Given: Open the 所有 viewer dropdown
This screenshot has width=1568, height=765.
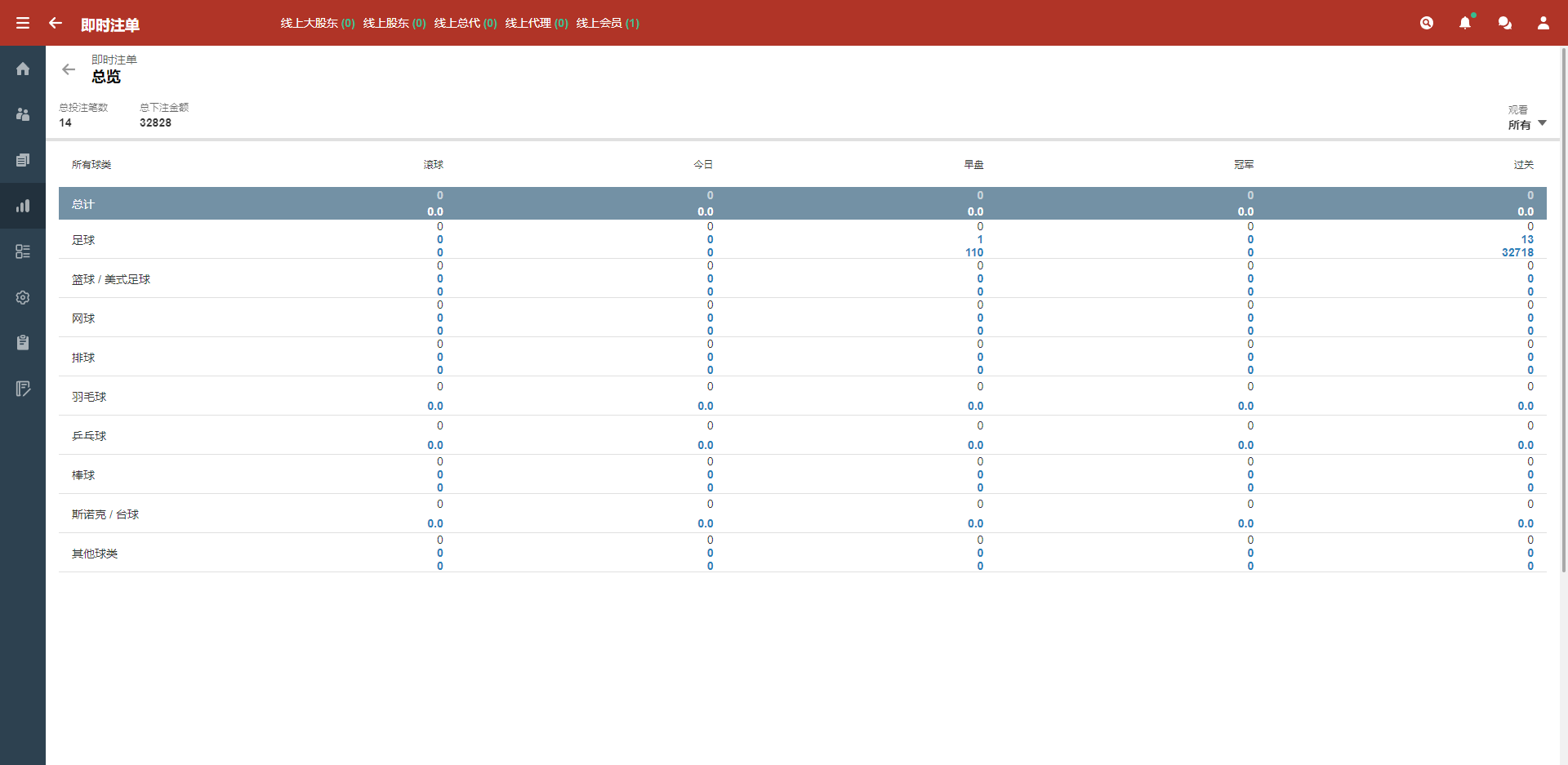Looking at the screenshot, I should click(1524, 124).
